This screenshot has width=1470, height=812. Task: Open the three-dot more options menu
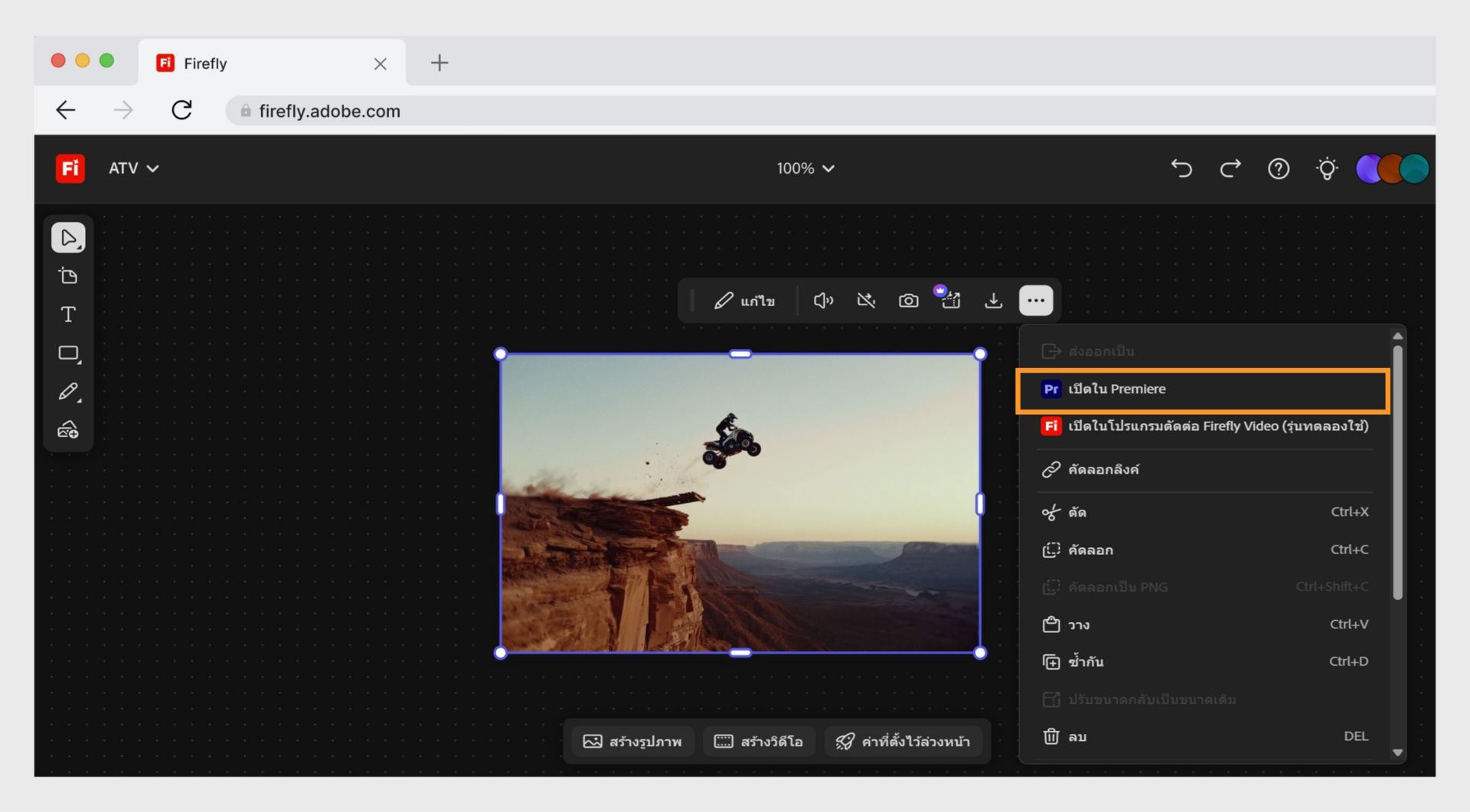tap(1036, 300)
